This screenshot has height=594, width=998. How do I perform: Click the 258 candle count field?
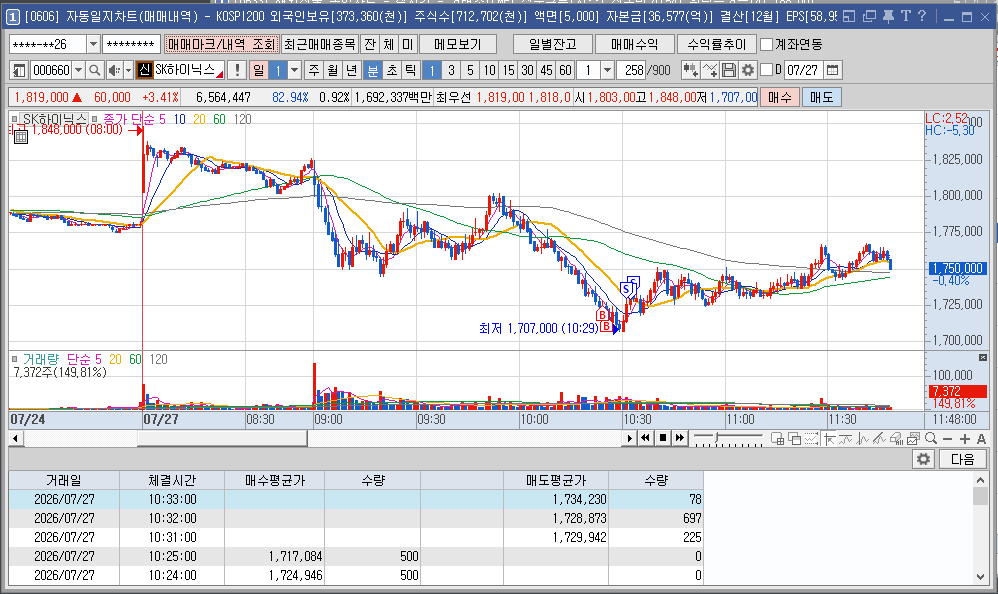click(x=631, y=70)
